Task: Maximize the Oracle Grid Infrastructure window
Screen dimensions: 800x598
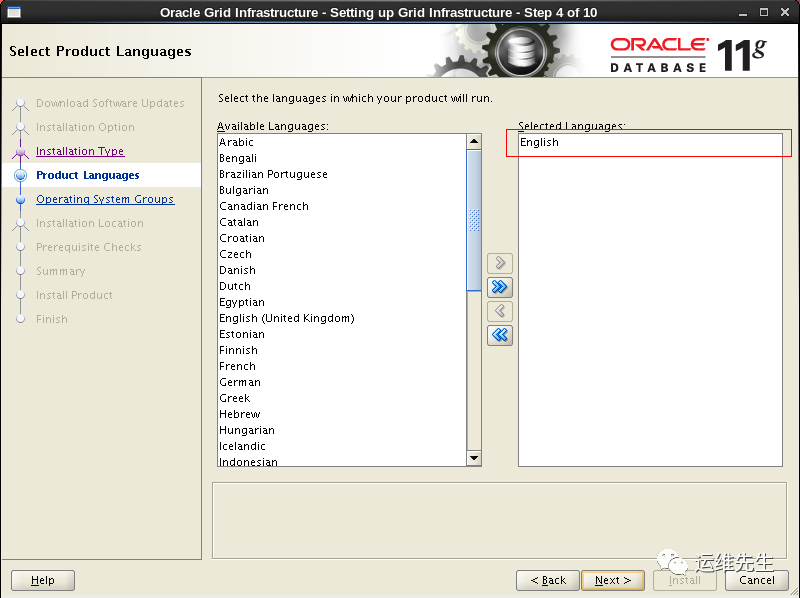Action: (764, 12)
